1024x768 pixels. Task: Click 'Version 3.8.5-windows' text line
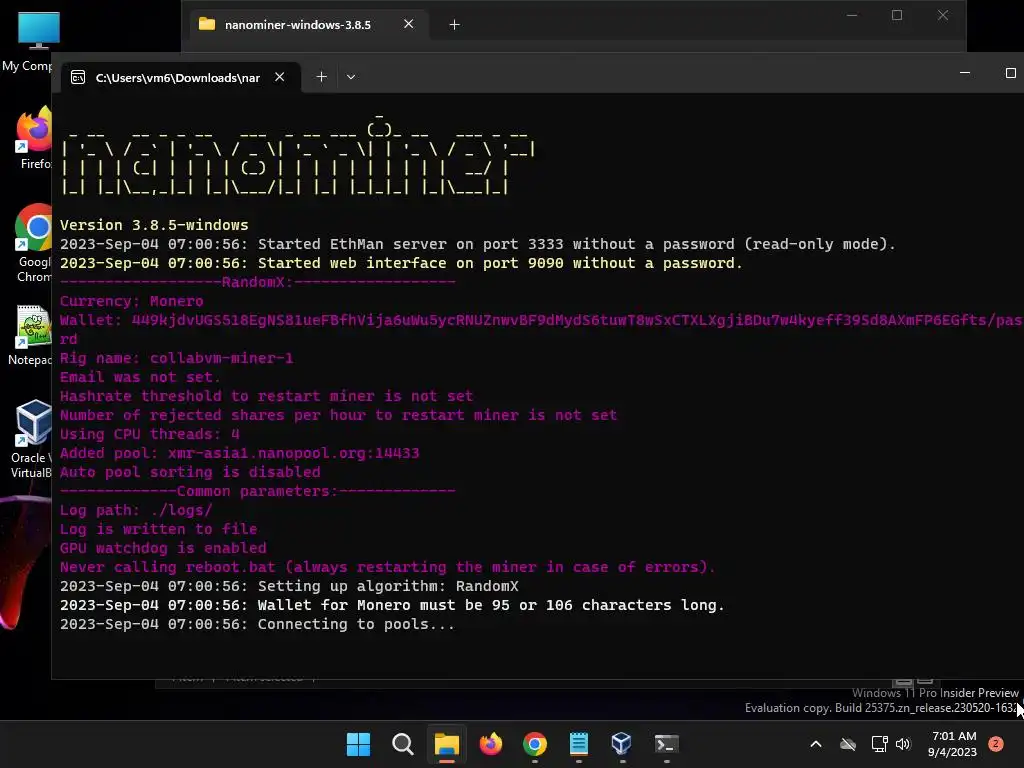(x=154, y=225)
